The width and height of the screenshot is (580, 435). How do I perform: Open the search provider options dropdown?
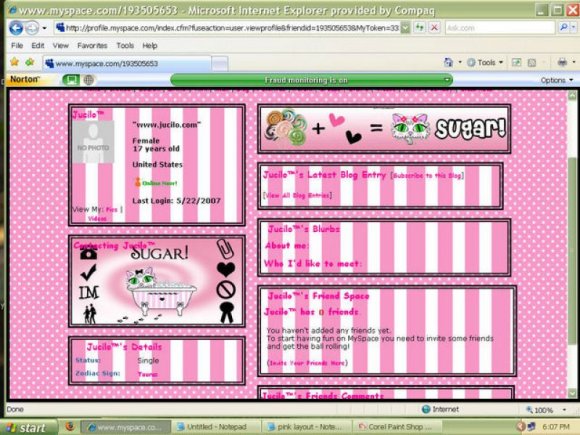click(x=574, y=27)
